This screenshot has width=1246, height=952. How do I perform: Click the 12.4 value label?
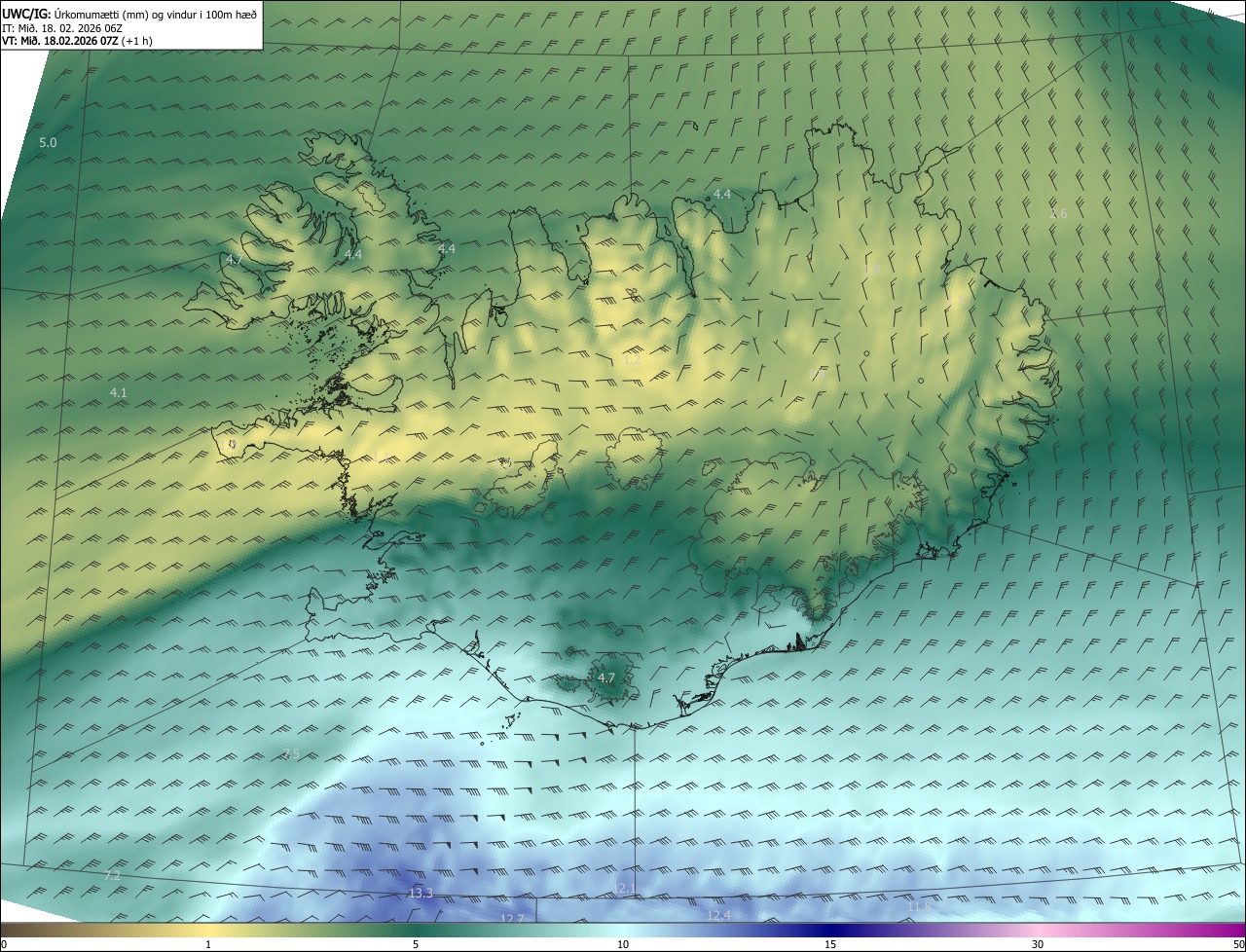pos(718,915)
